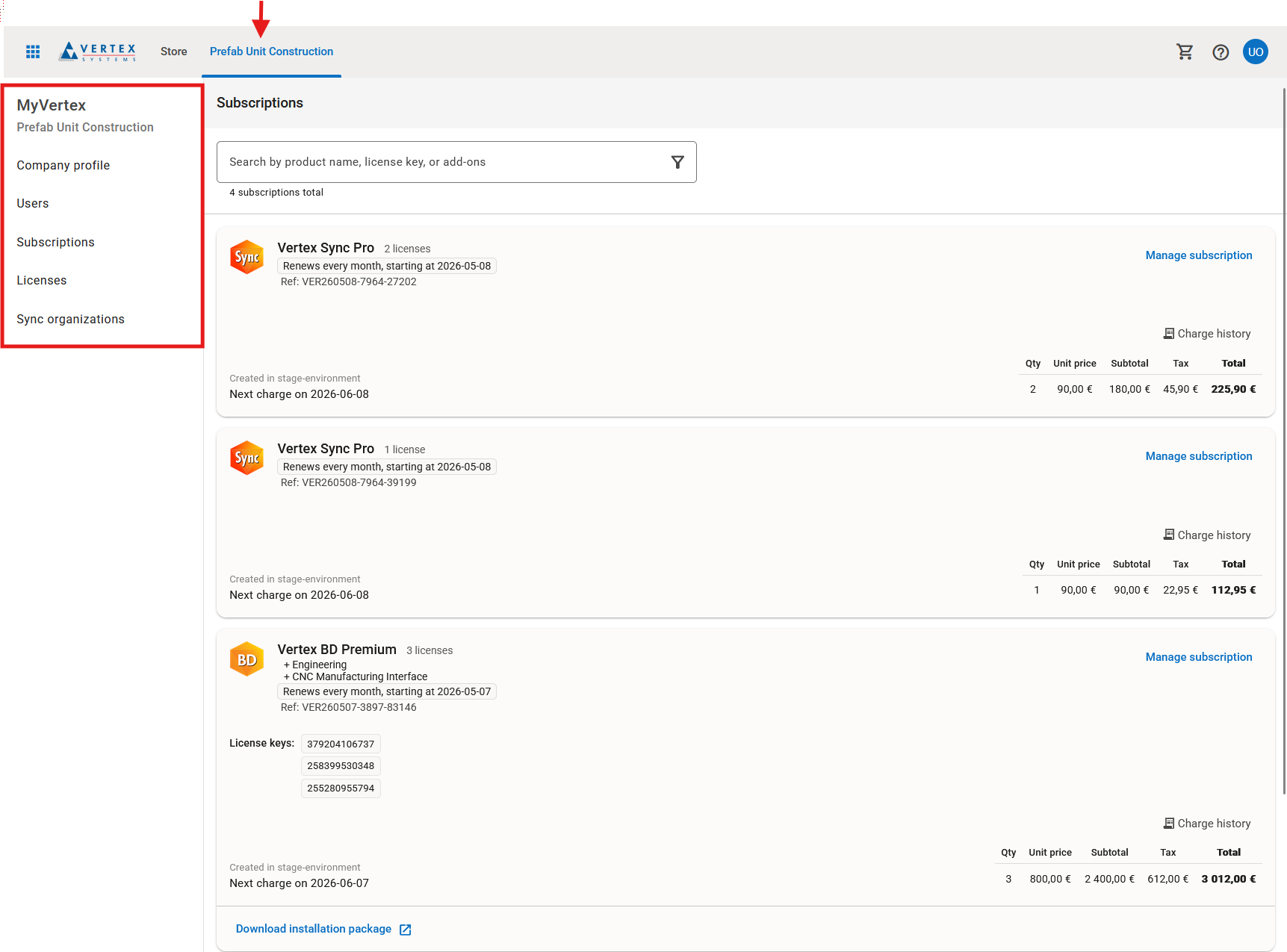Screen dimensions: 1287x952
Task: Click the "4 subscriptions total" count
Action: click(x=276, y=193)
